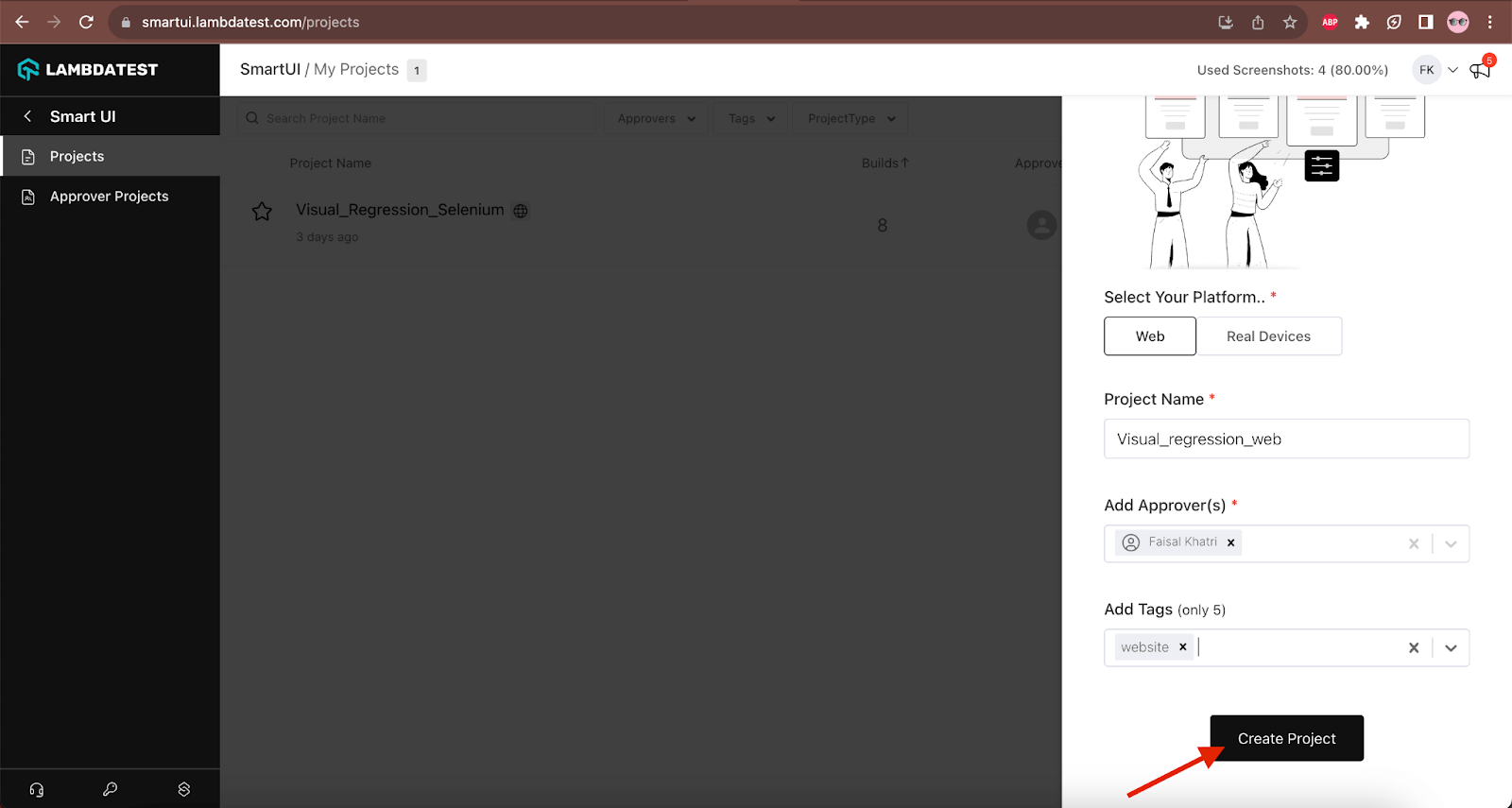
Task: Open the Chrome profile avatar
Action: [x=1458, y=22]
